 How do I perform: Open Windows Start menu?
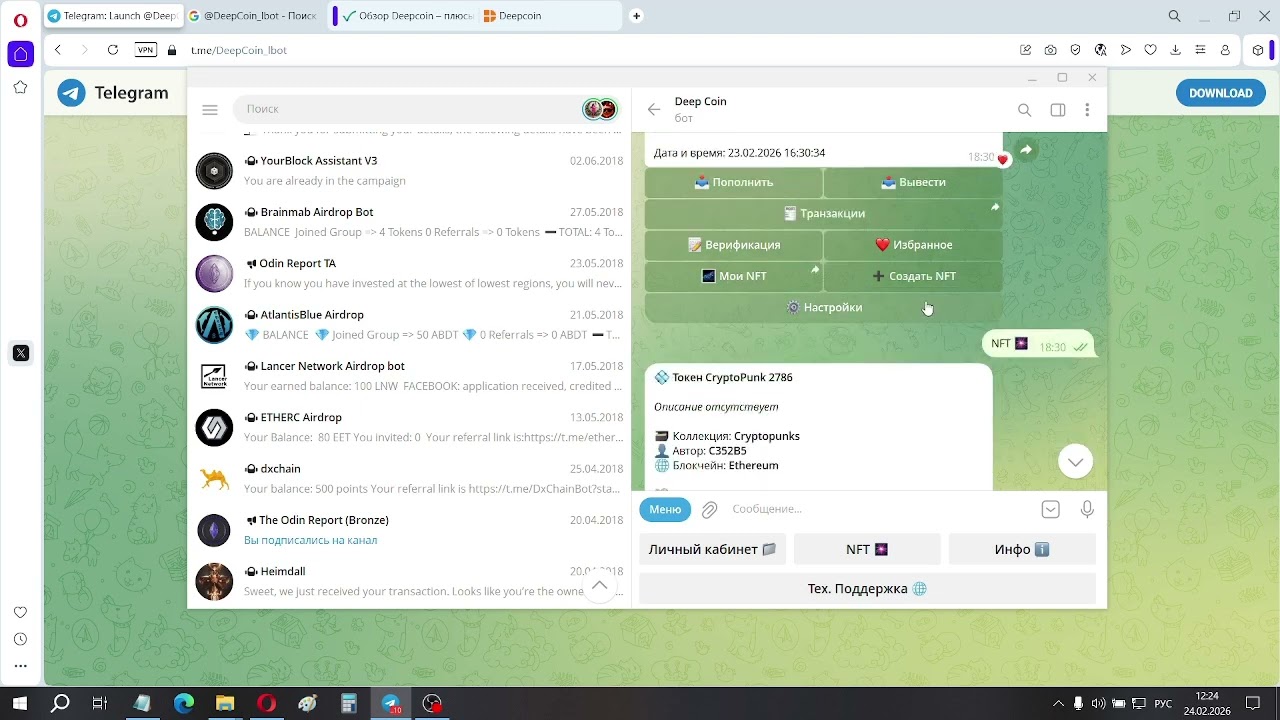(x=19, y=703)
